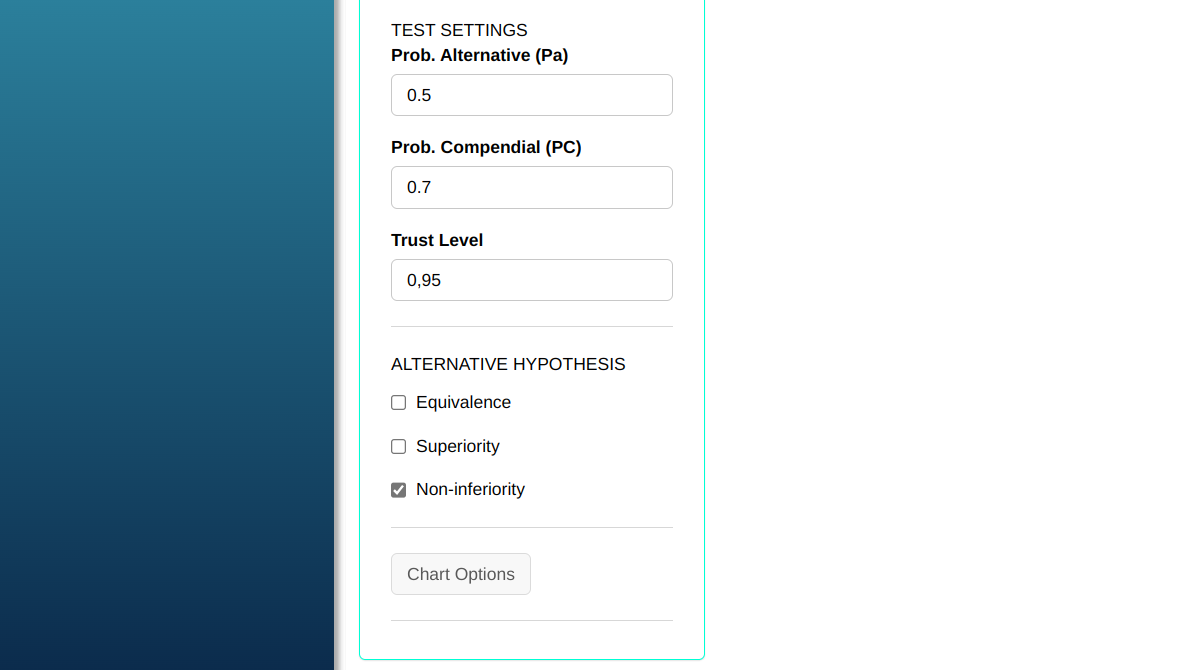Click the Non-inferiority label text
The image size is (1195, 670).
pos(470,489)
